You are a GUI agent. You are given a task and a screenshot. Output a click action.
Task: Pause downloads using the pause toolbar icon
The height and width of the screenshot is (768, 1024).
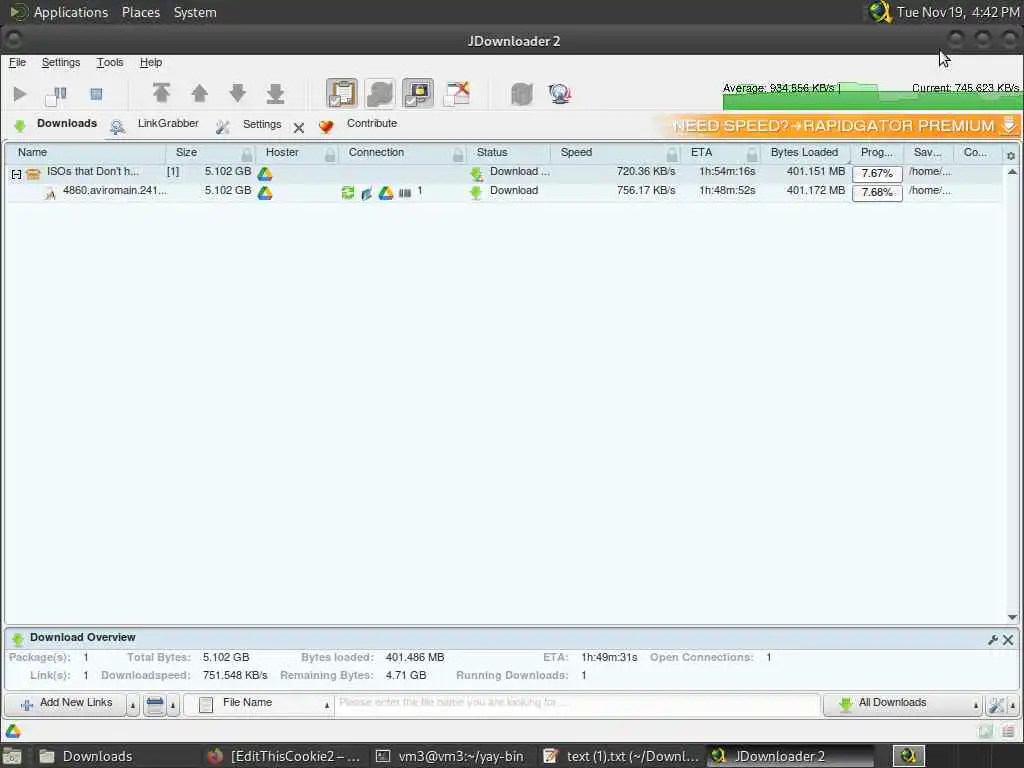pyautogui.click(x=57, y=95)
